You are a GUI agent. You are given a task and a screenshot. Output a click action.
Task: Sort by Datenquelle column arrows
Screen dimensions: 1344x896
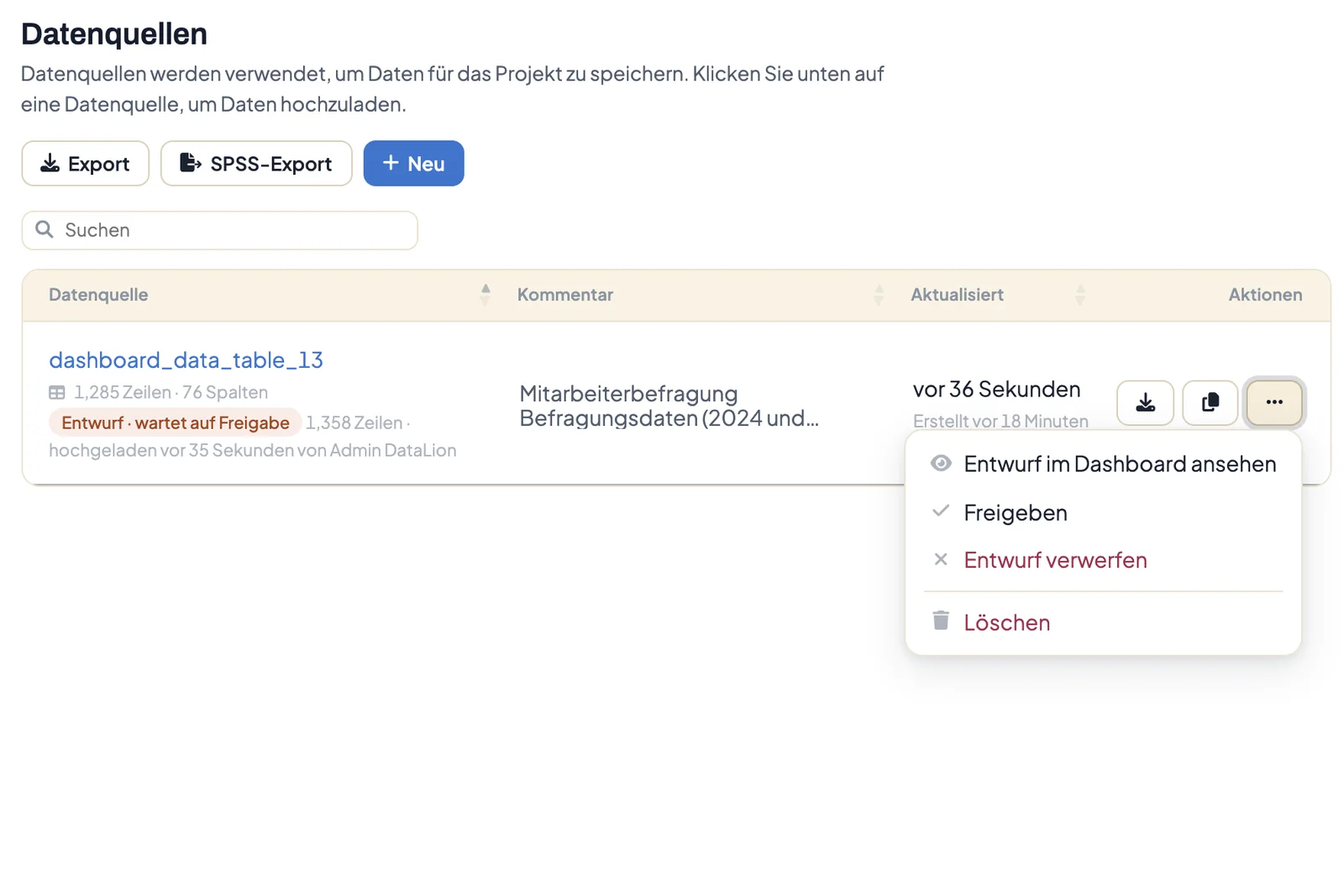(x=486, y=295)
